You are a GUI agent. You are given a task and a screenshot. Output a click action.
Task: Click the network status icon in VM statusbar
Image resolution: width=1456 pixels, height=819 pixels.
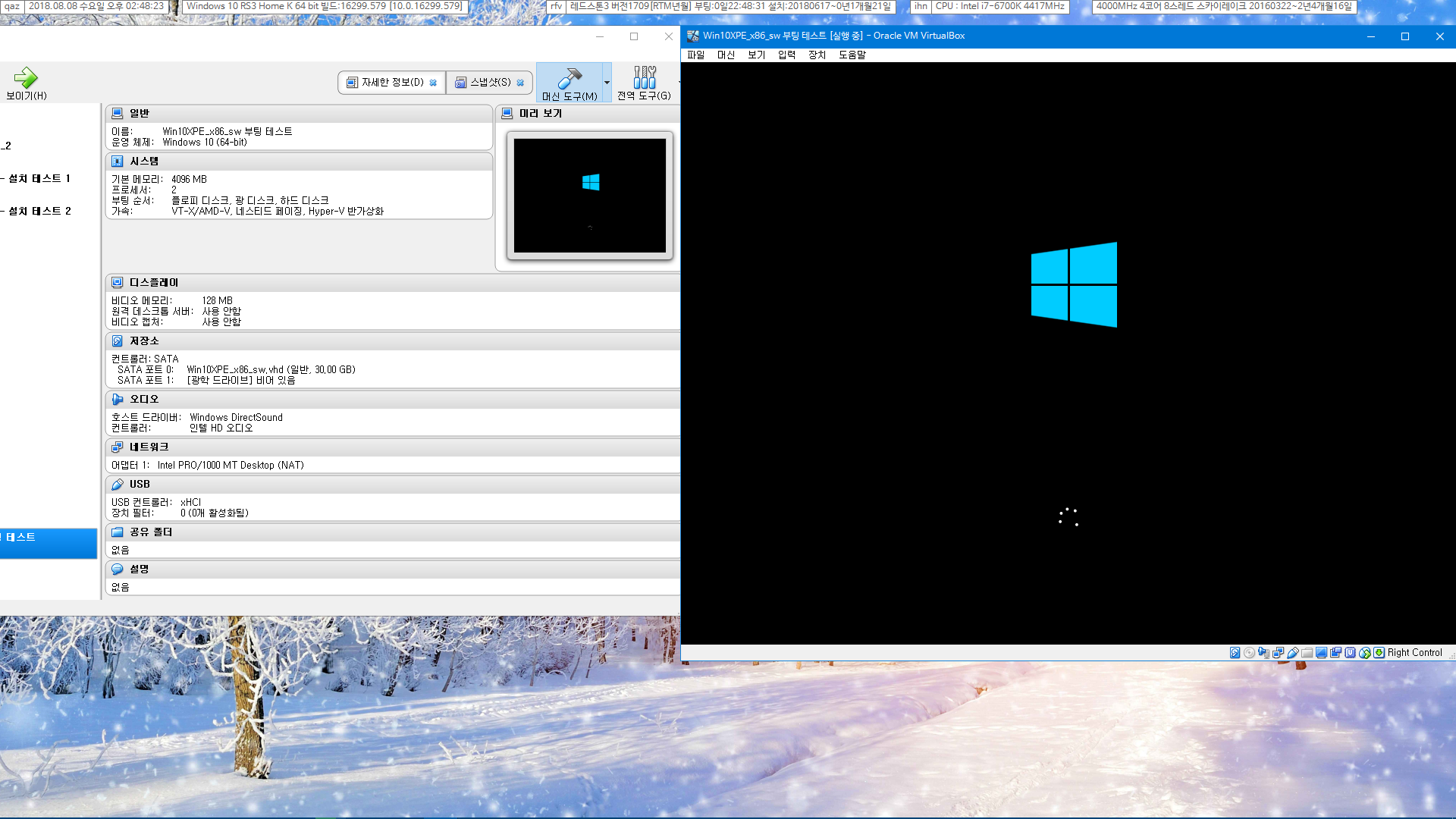[x=1278, y=652]
